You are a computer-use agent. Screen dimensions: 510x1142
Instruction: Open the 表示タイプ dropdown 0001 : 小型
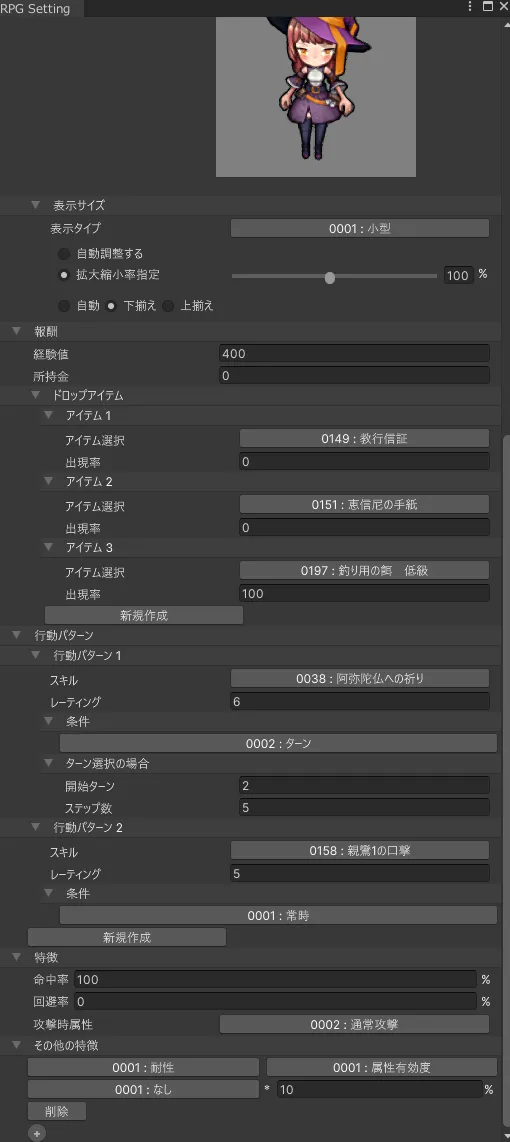point(360,228)
